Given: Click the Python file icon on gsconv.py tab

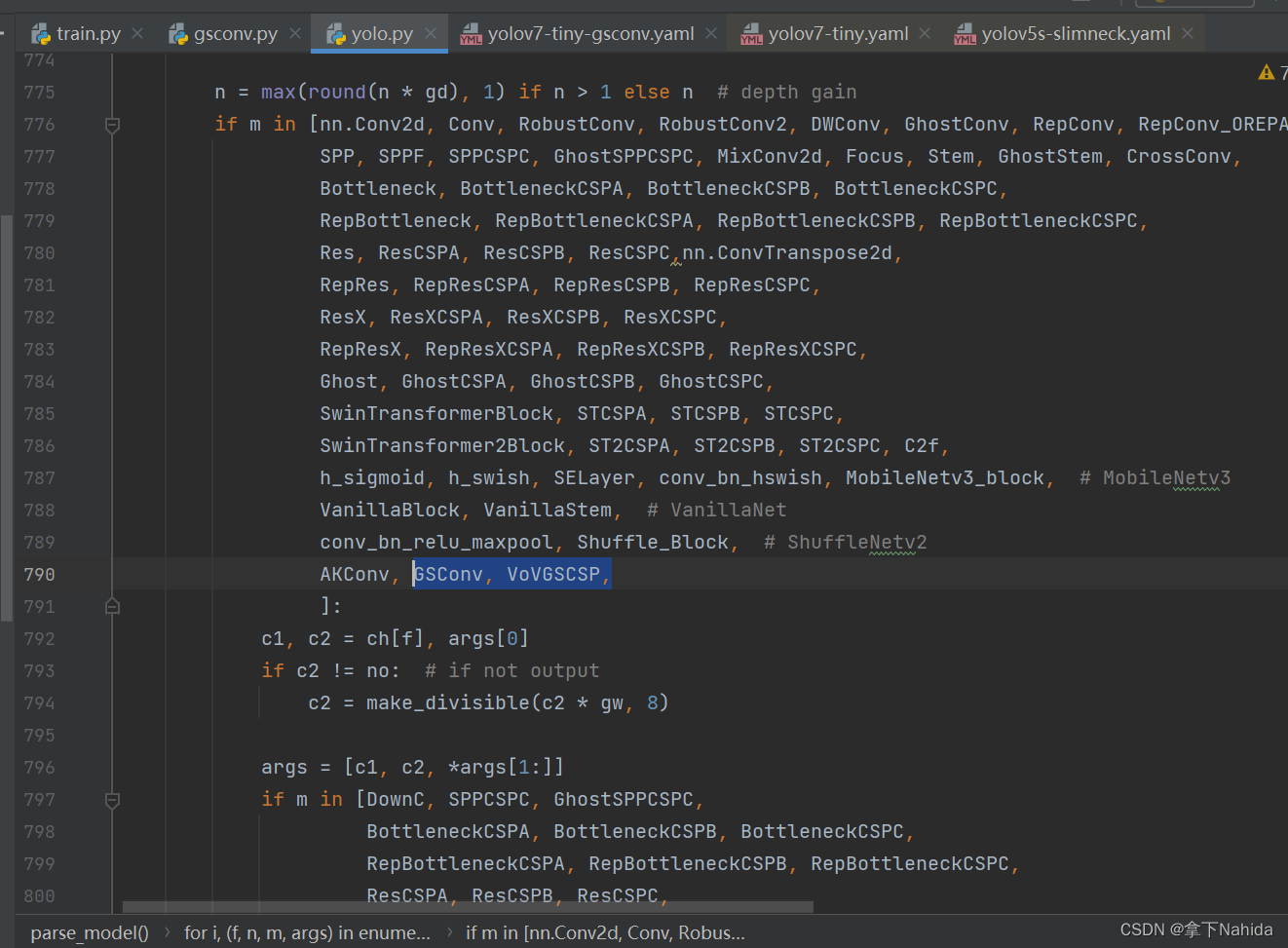Looking at the screenshot, I should (178, 35).
